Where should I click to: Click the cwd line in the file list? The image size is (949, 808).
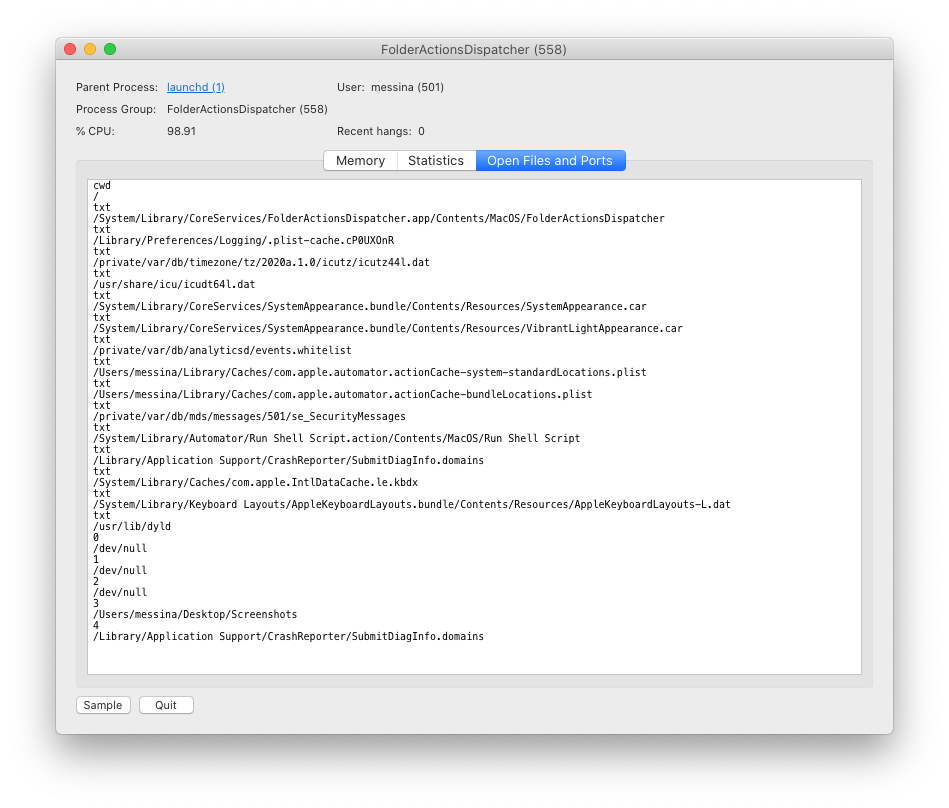click(102, 186)
